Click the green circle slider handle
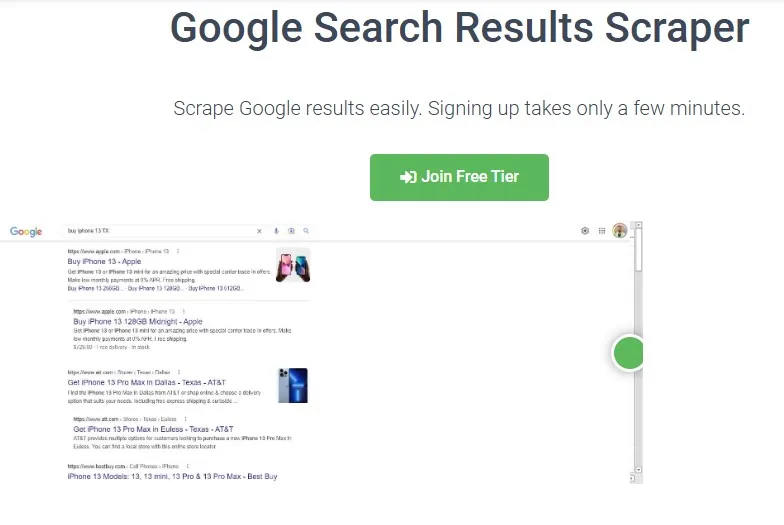This screenshot has height=525, width=784. click(629, 352)
